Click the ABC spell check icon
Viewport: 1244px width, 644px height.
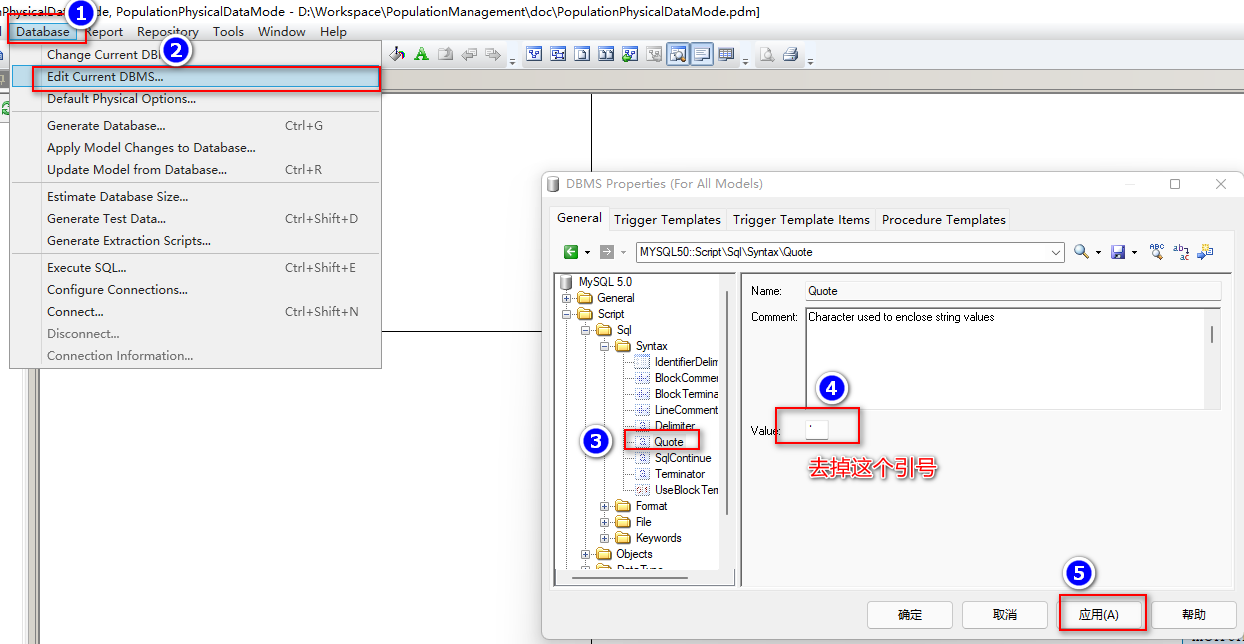click(1157, 252)
